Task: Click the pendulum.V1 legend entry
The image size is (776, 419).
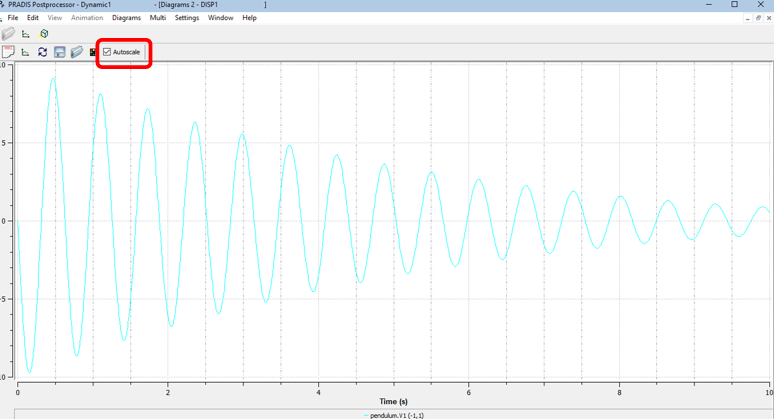Action: (x=395, y=415)
